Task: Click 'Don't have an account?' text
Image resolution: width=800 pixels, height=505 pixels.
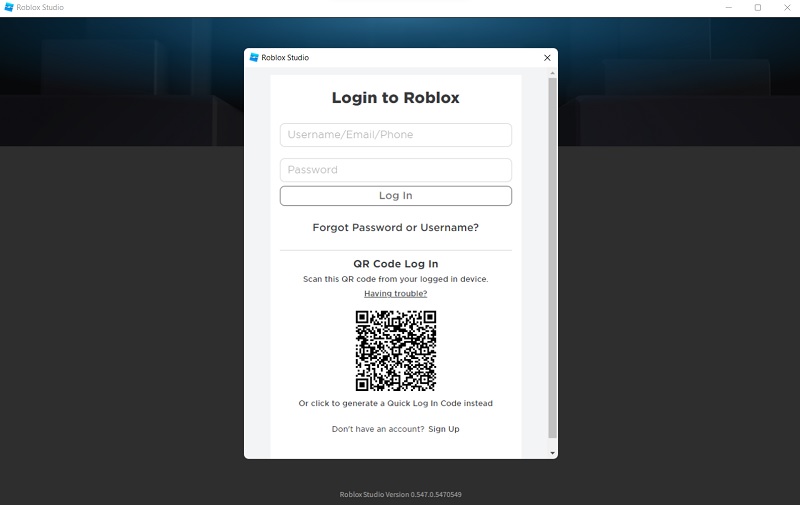Action: pos(378,429)
